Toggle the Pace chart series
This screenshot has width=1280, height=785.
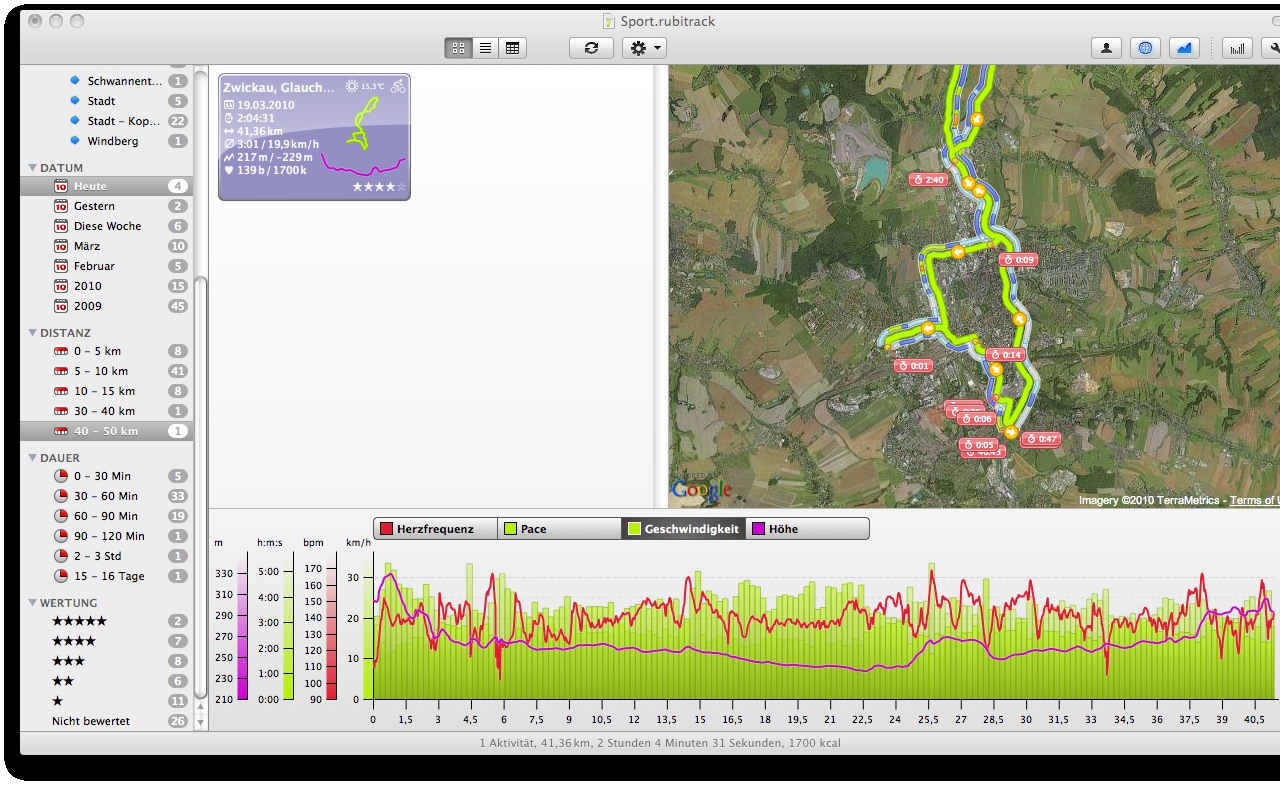click(559, 529)
